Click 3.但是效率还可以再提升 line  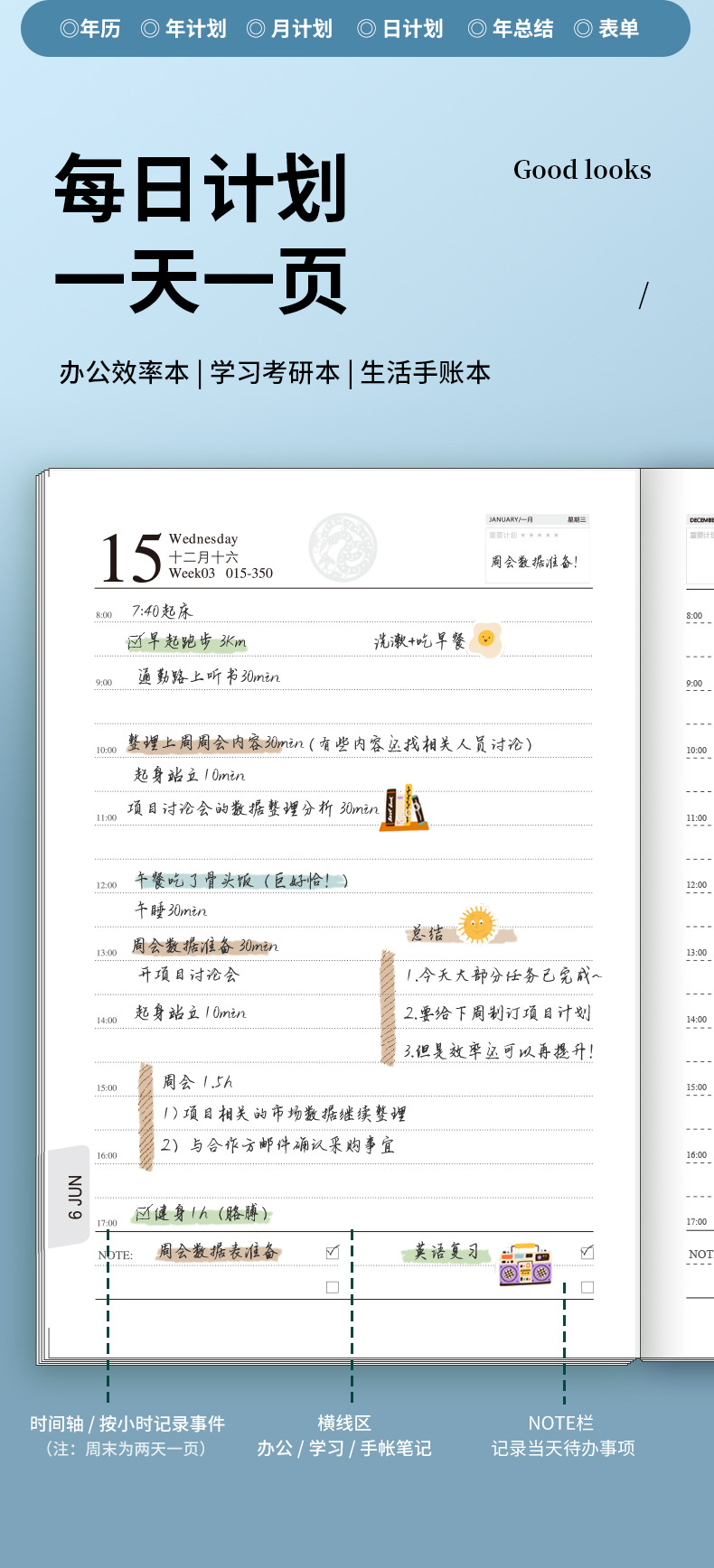click(x=499, y=1051)
